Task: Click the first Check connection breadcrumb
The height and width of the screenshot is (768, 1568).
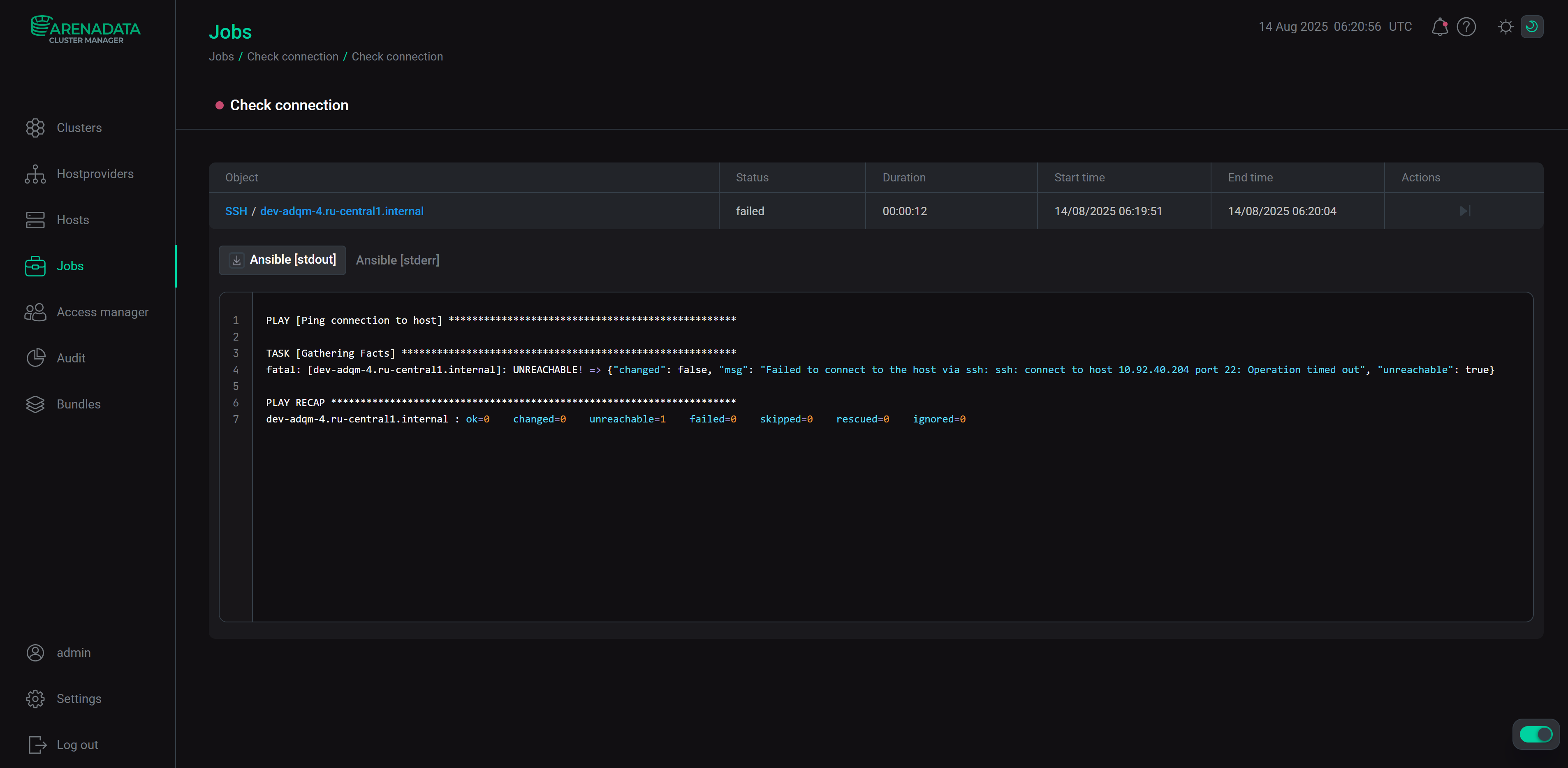Action: click(293, 56)
